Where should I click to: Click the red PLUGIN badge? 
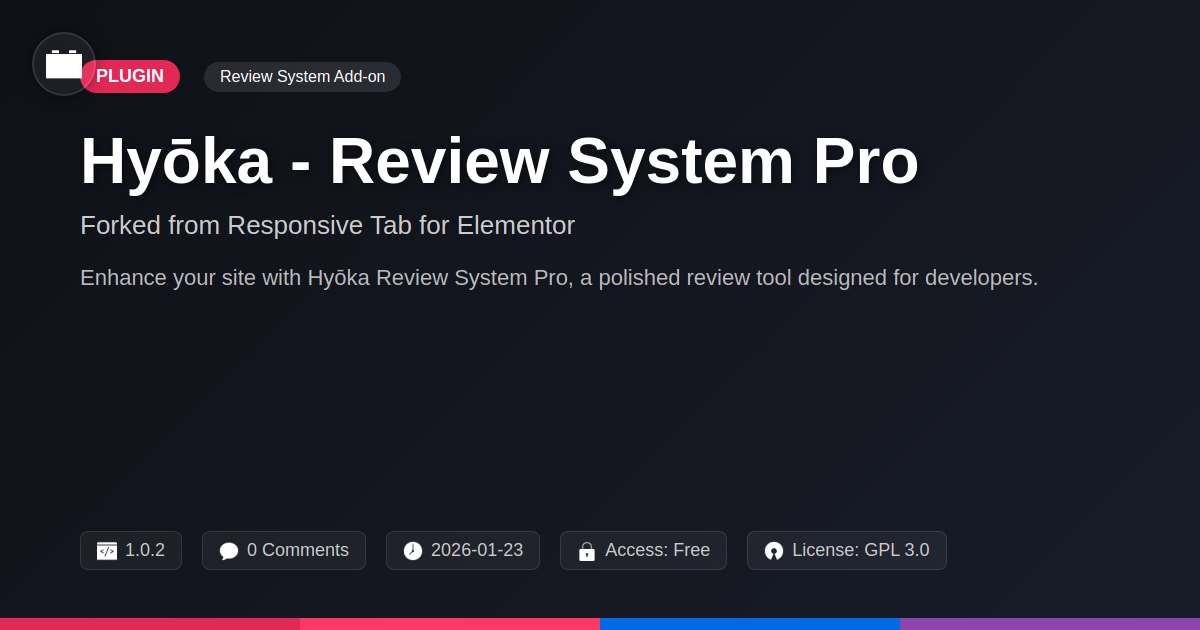(130, 77)
